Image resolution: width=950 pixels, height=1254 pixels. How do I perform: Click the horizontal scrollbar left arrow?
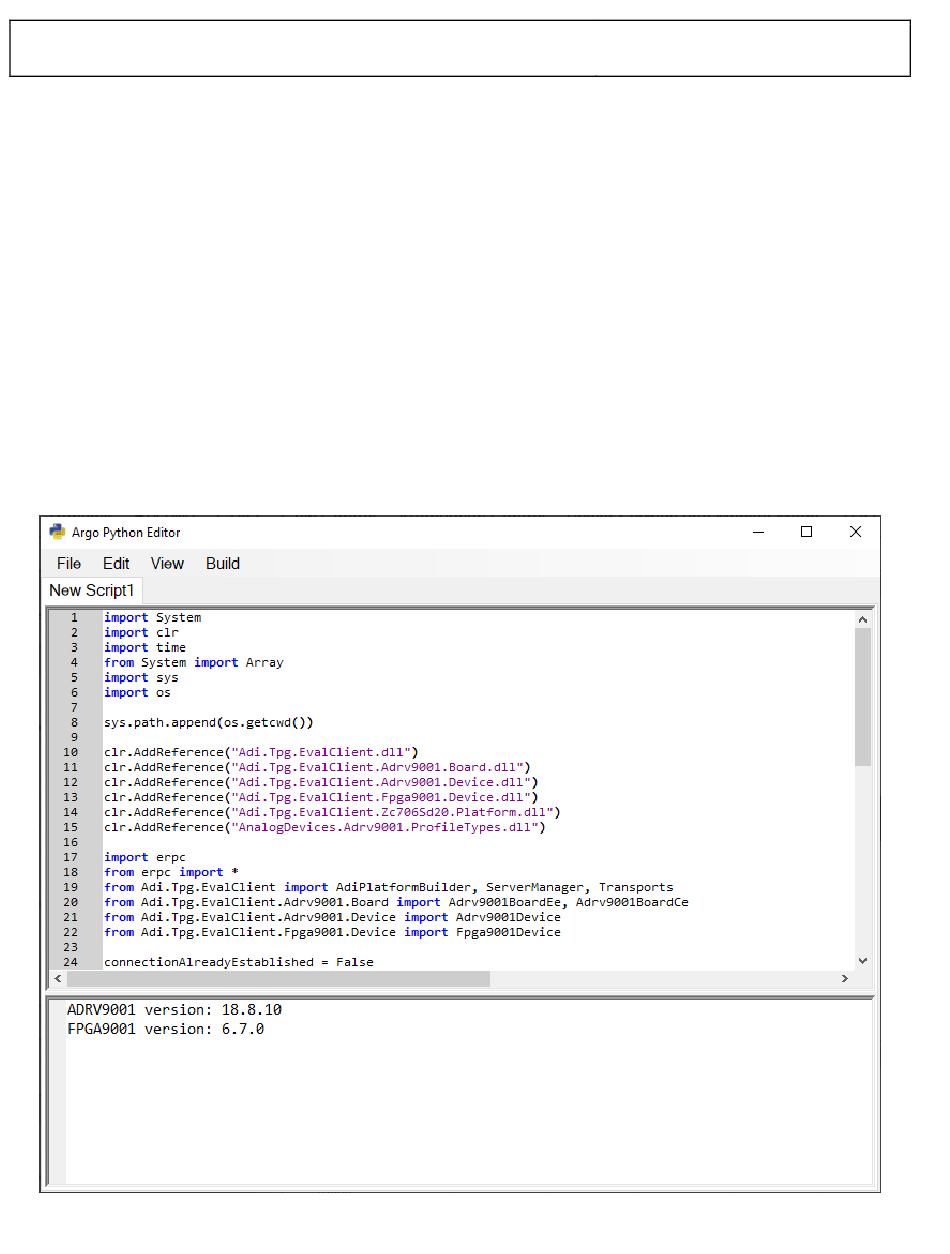tap(57, 979)
